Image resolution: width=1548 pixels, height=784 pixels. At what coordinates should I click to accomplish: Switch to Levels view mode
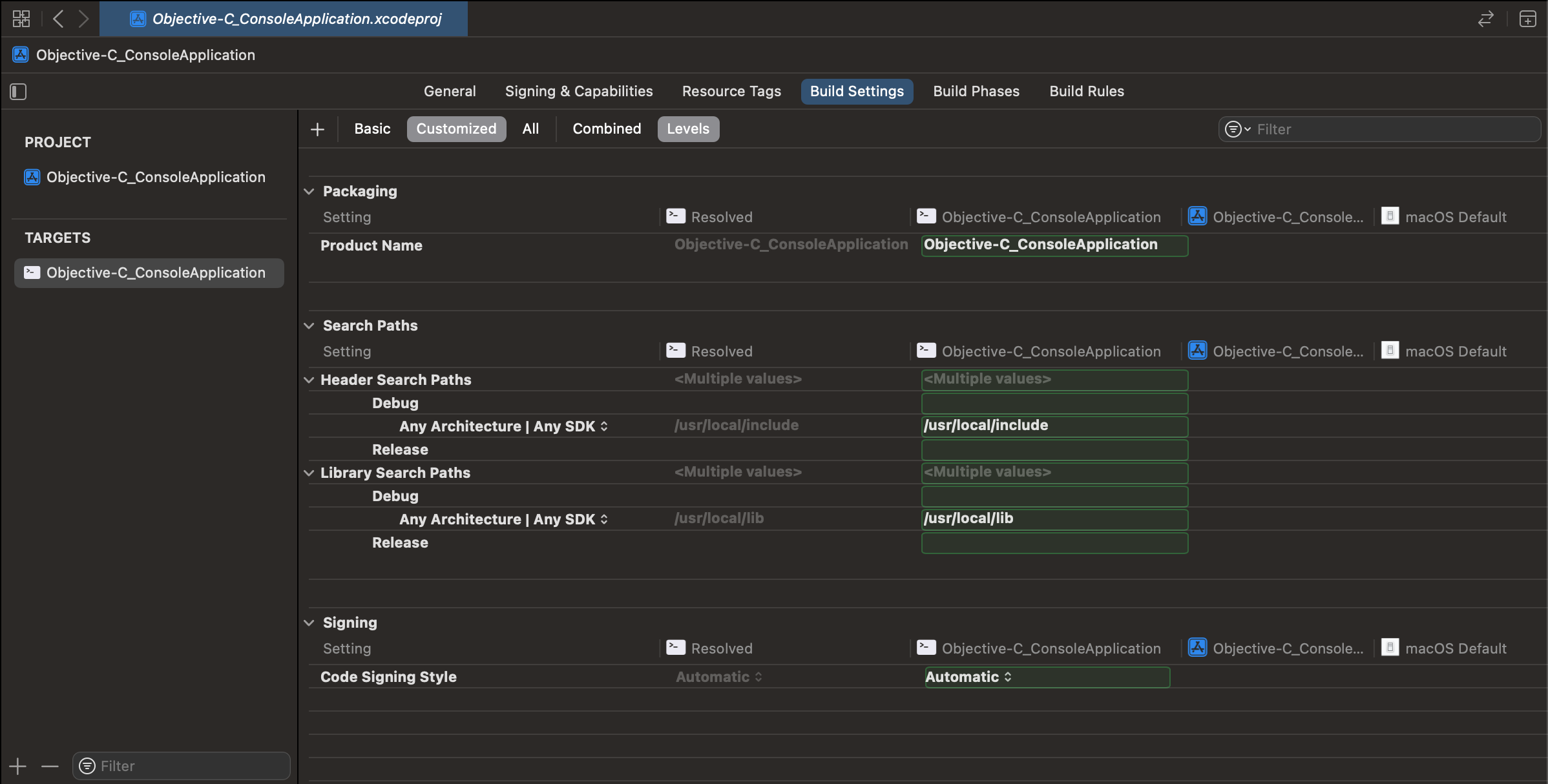point(687,129)
